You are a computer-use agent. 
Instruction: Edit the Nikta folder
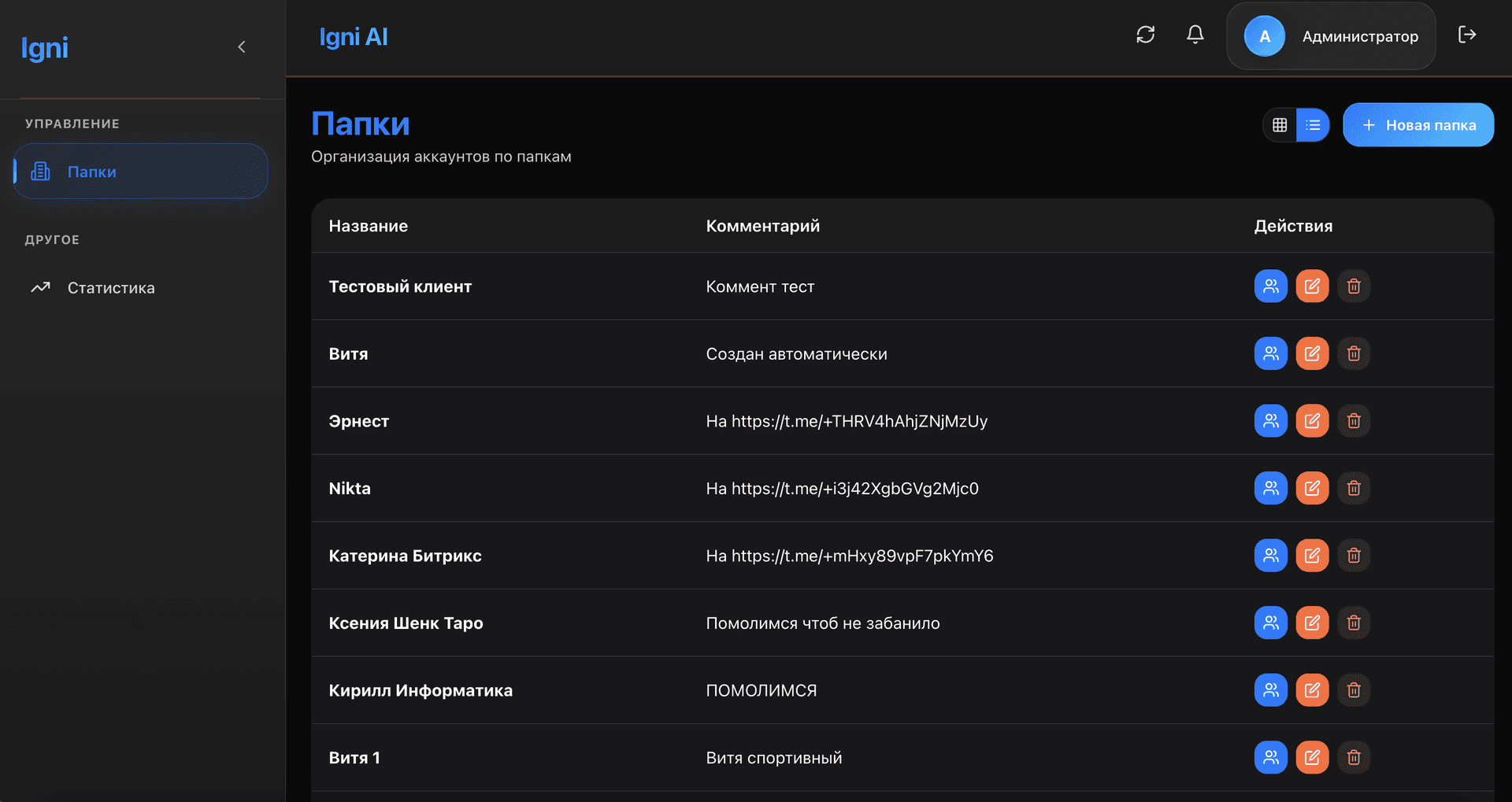click(x=1312, y=488)
